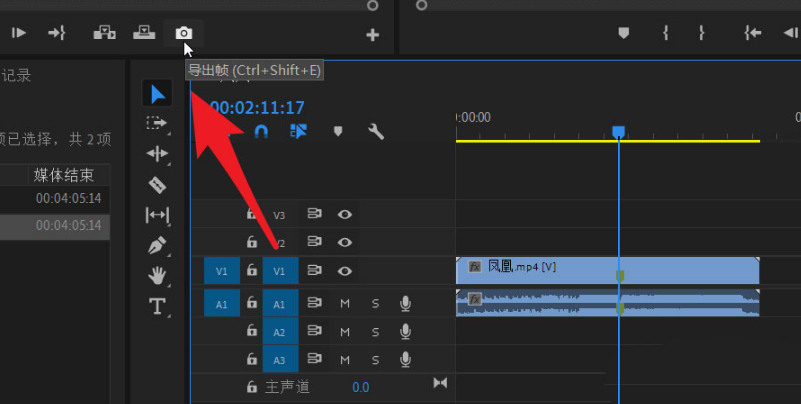
Task: Toggle lock on track V3
Action: [252, 213]
